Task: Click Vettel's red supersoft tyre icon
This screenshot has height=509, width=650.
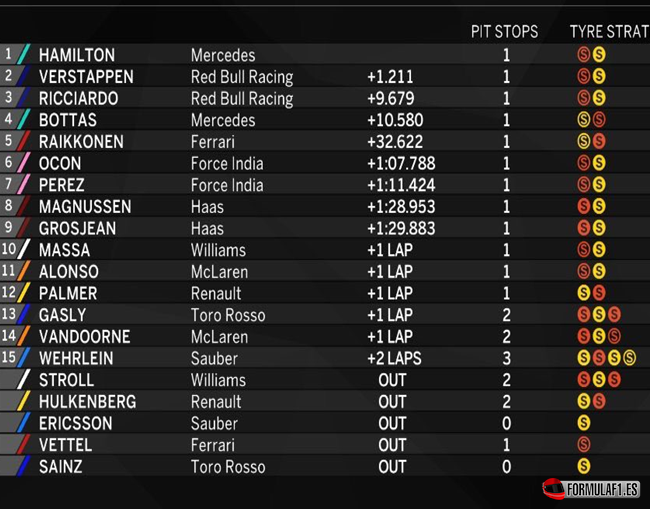Action: point(584,445)
